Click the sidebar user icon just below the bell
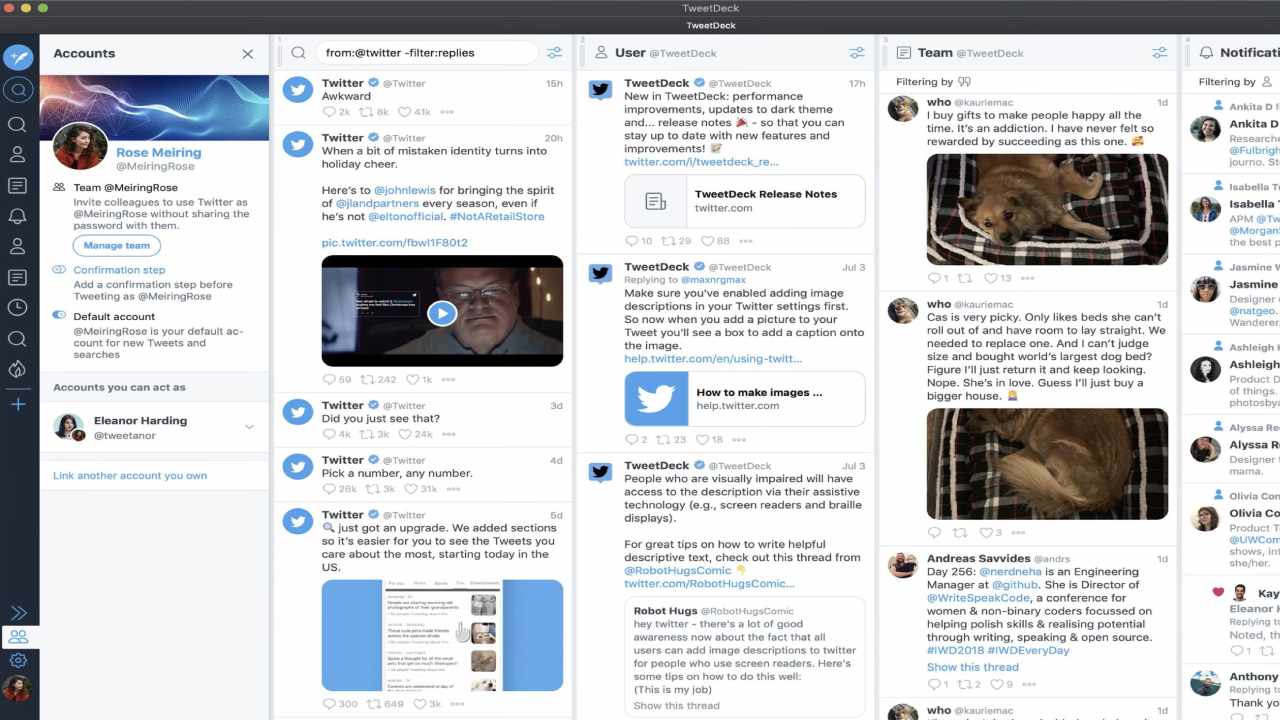 click(17, 246)
